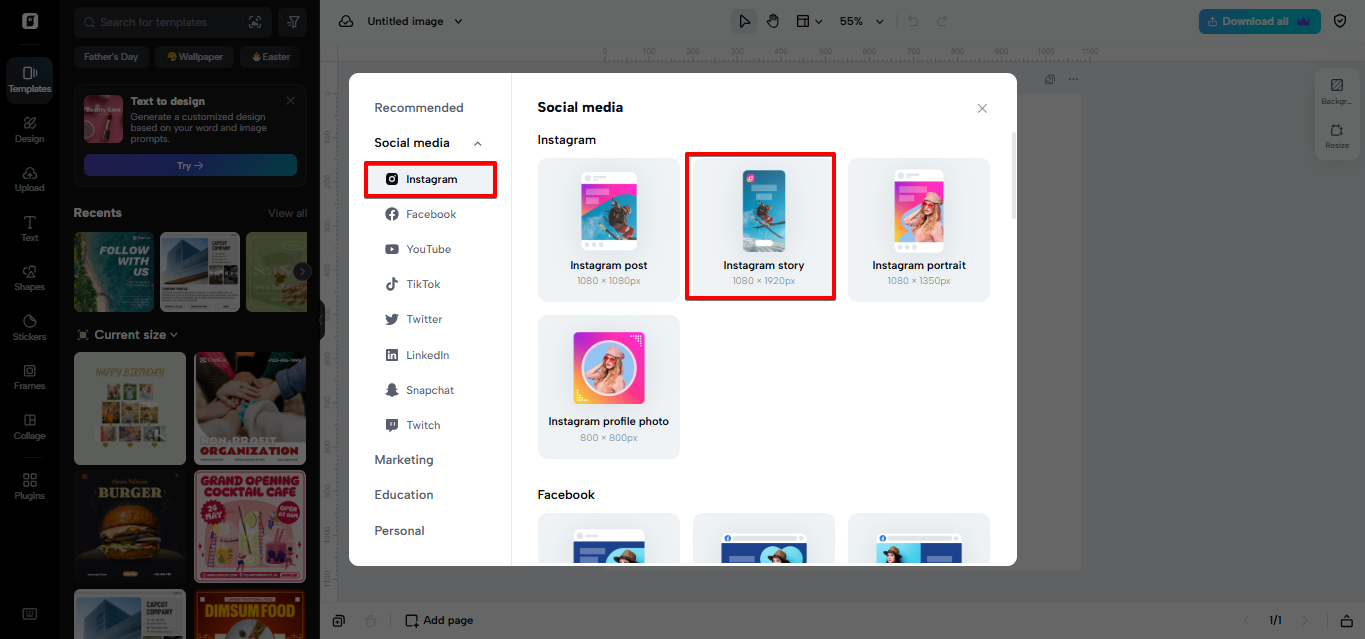1365x639 pixels.
Task: Click View all next to Recents
Action: pos(287,213)
